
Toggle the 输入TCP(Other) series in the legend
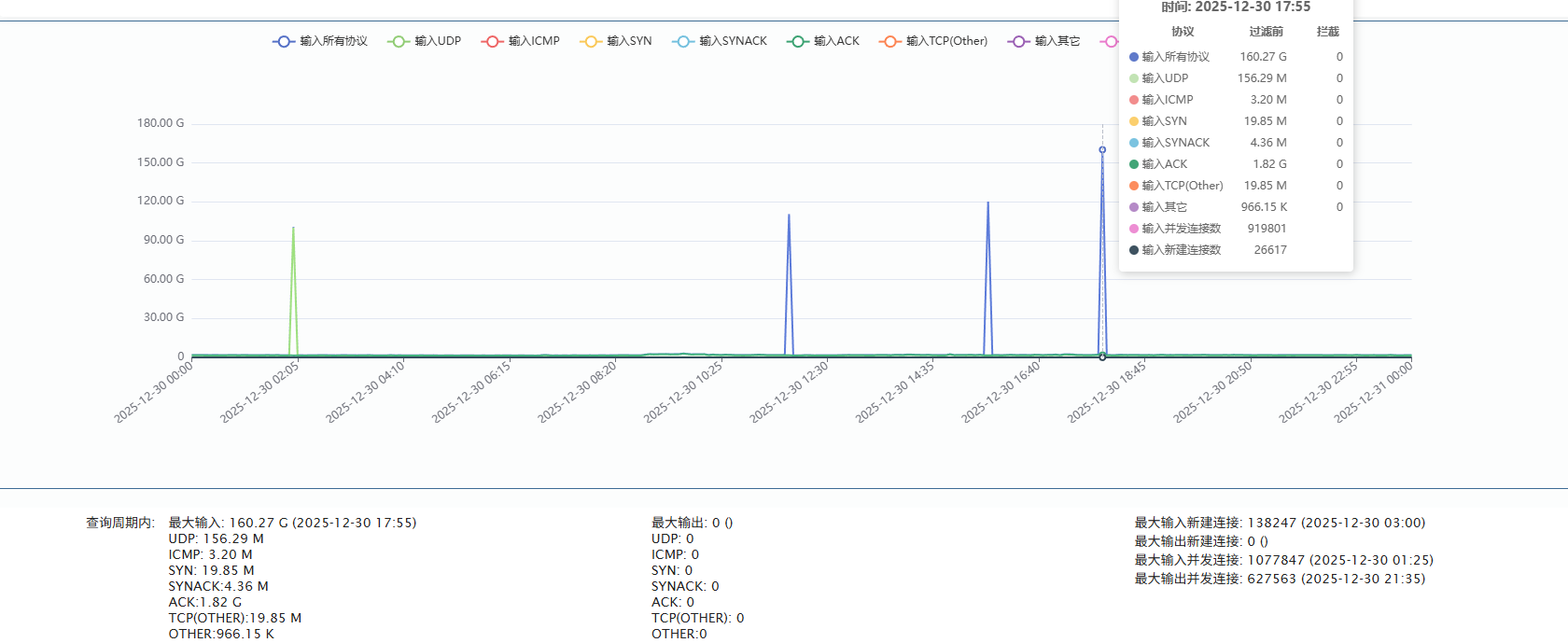click(x=946, y=41)
